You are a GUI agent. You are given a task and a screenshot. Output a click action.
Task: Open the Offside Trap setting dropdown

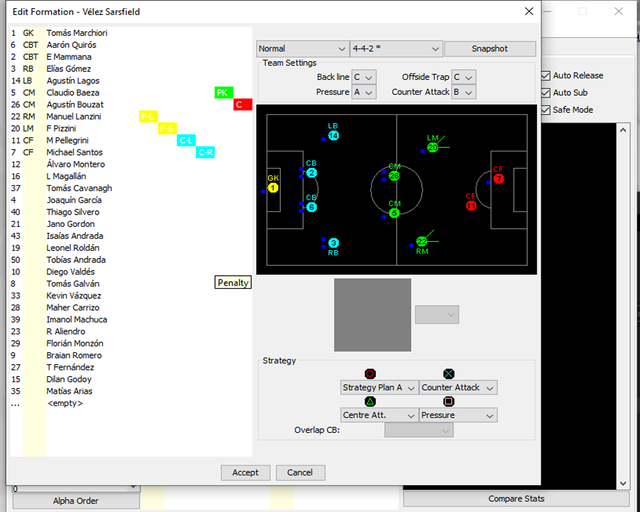pos(464,77)
